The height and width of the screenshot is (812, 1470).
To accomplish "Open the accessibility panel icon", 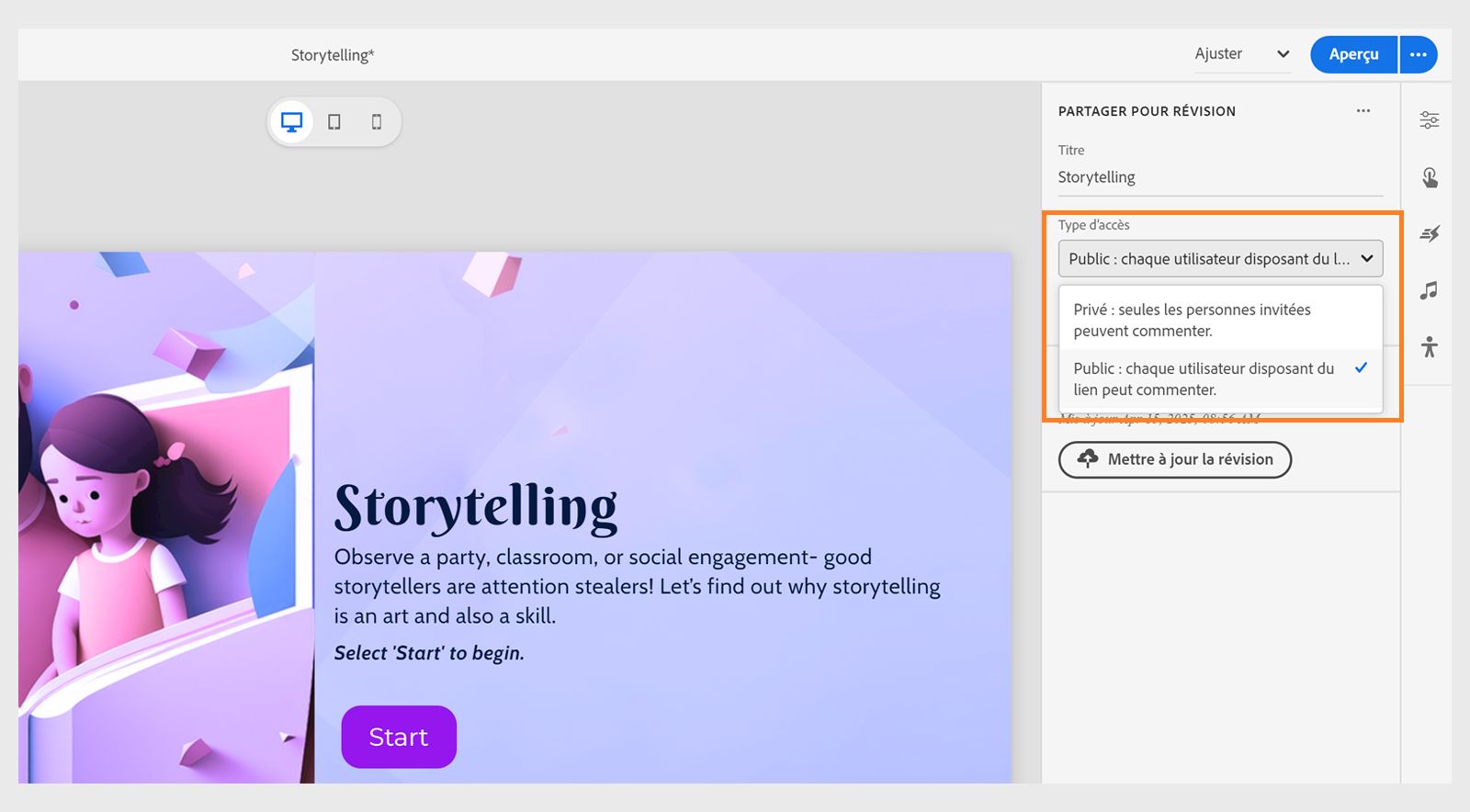I will [1430, 347].
